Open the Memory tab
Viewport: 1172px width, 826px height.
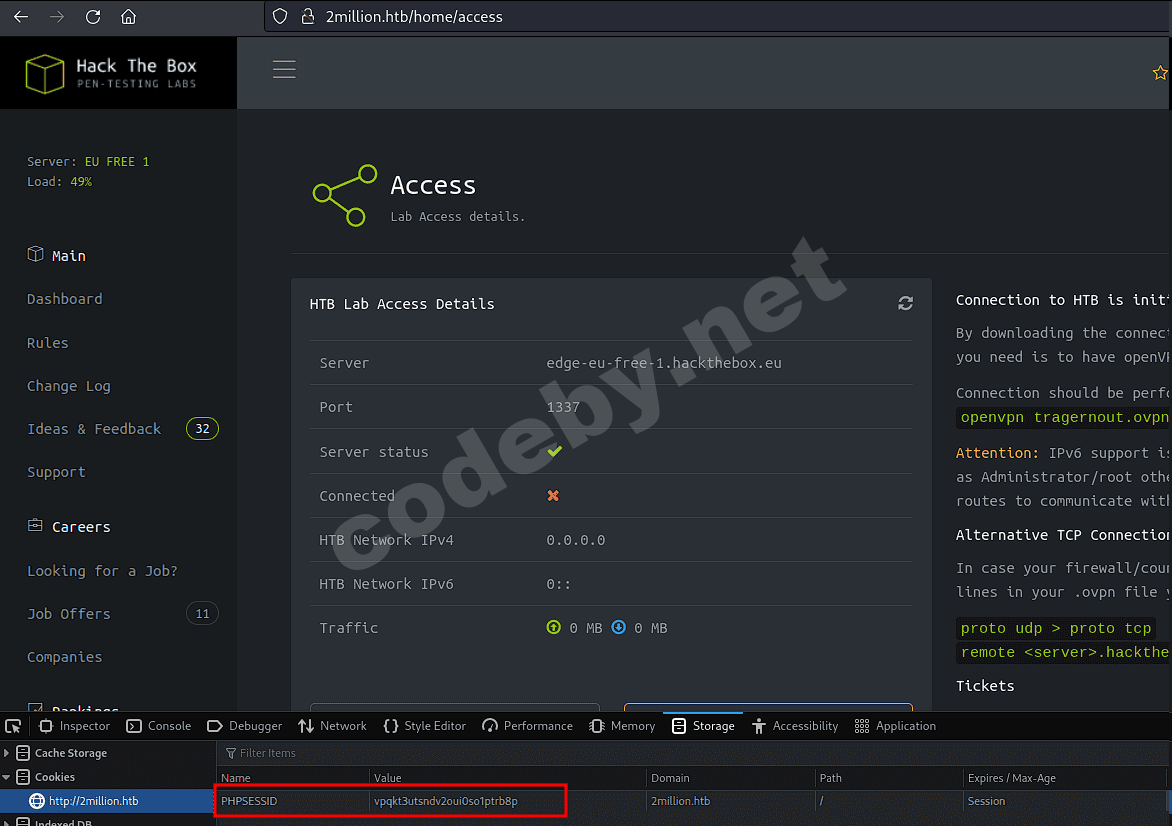pyautogui.click(x=622, y=726)
